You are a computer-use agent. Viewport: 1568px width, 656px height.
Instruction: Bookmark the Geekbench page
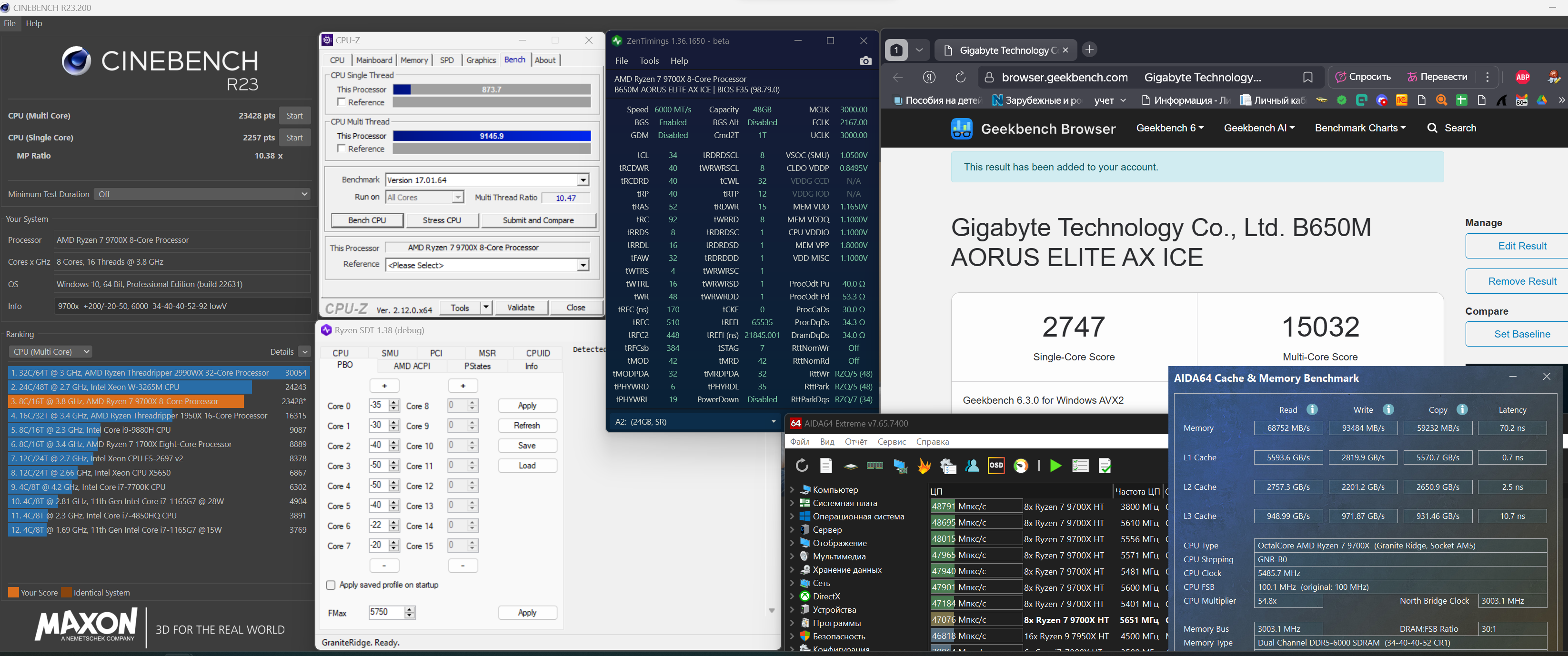1307,77
